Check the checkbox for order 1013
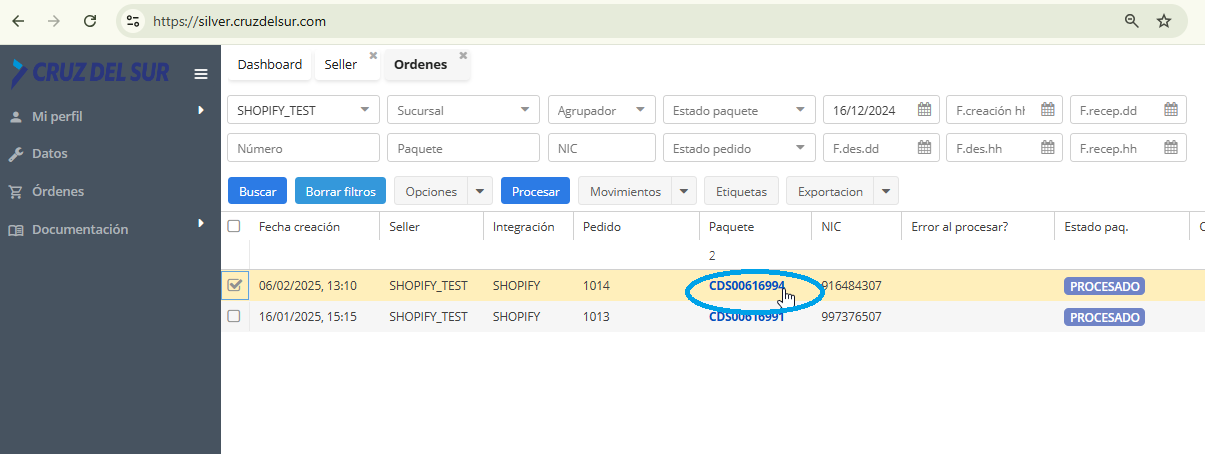 point(234,316)
